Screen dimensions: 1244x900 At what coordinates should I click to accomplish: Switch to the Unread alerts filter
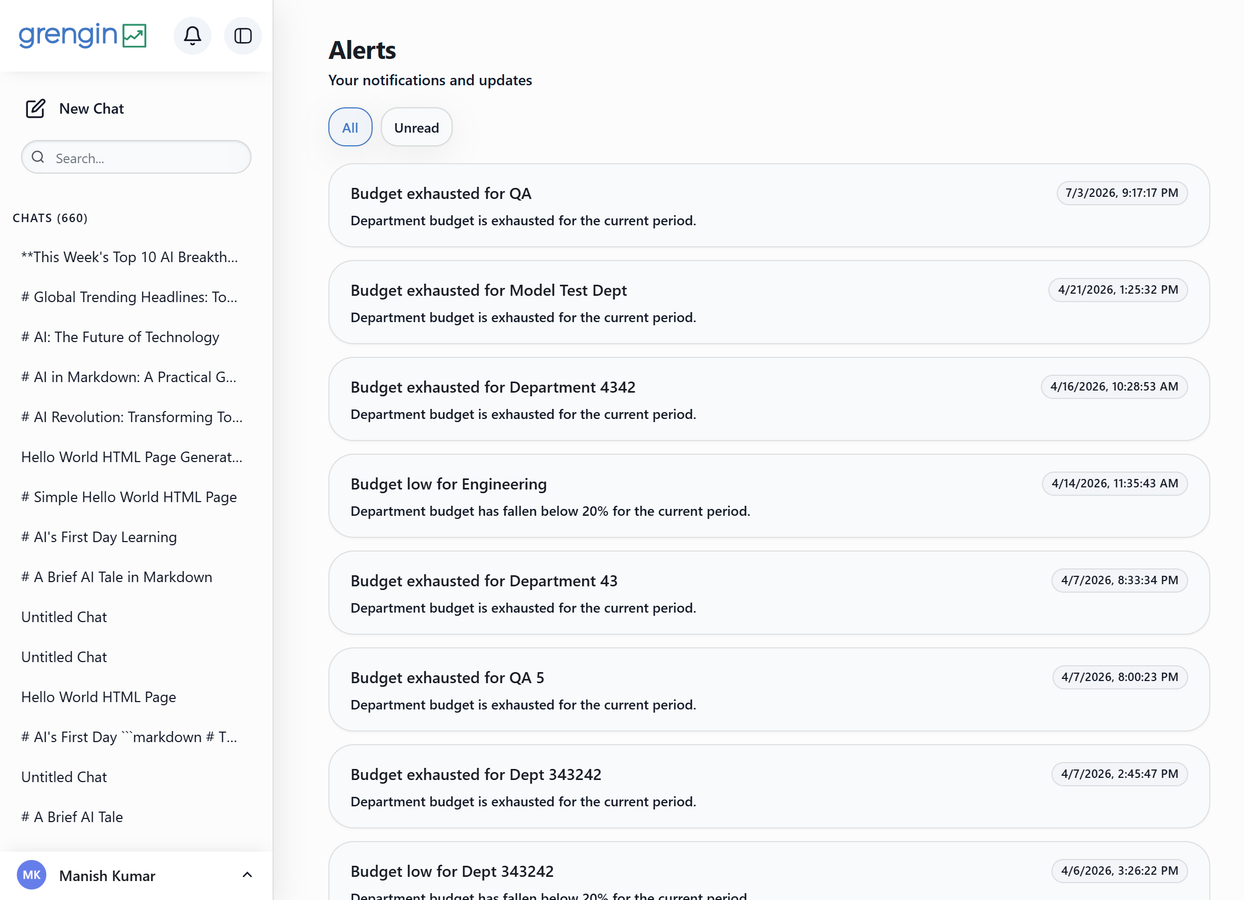pyautogui.click(x=416, y=127)
